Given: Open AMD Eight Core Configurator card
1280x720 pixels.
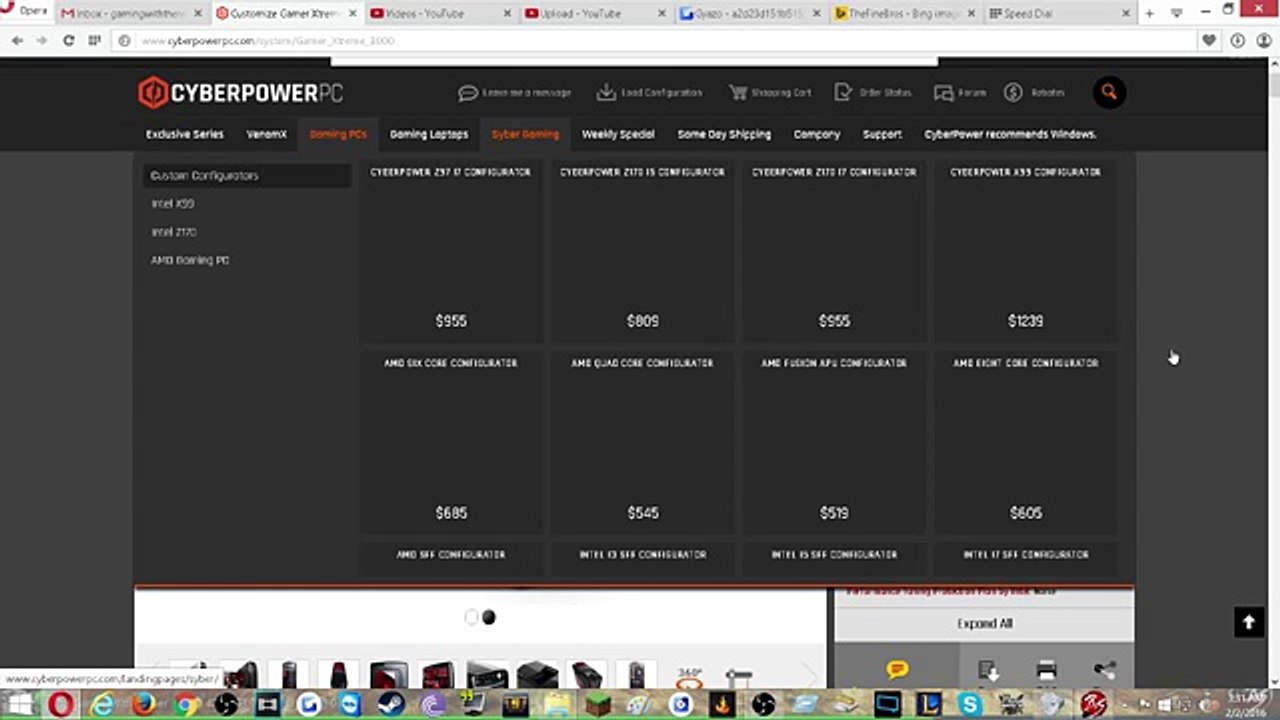Looking at the screenshot, I should tap(1026, 442).
